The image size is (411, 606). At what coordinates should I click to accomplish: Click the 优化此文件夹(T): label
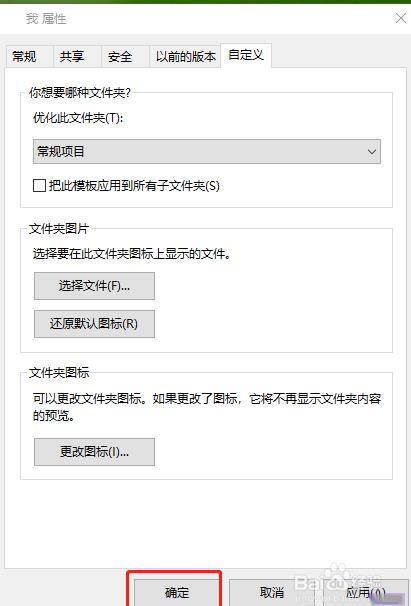78,118
